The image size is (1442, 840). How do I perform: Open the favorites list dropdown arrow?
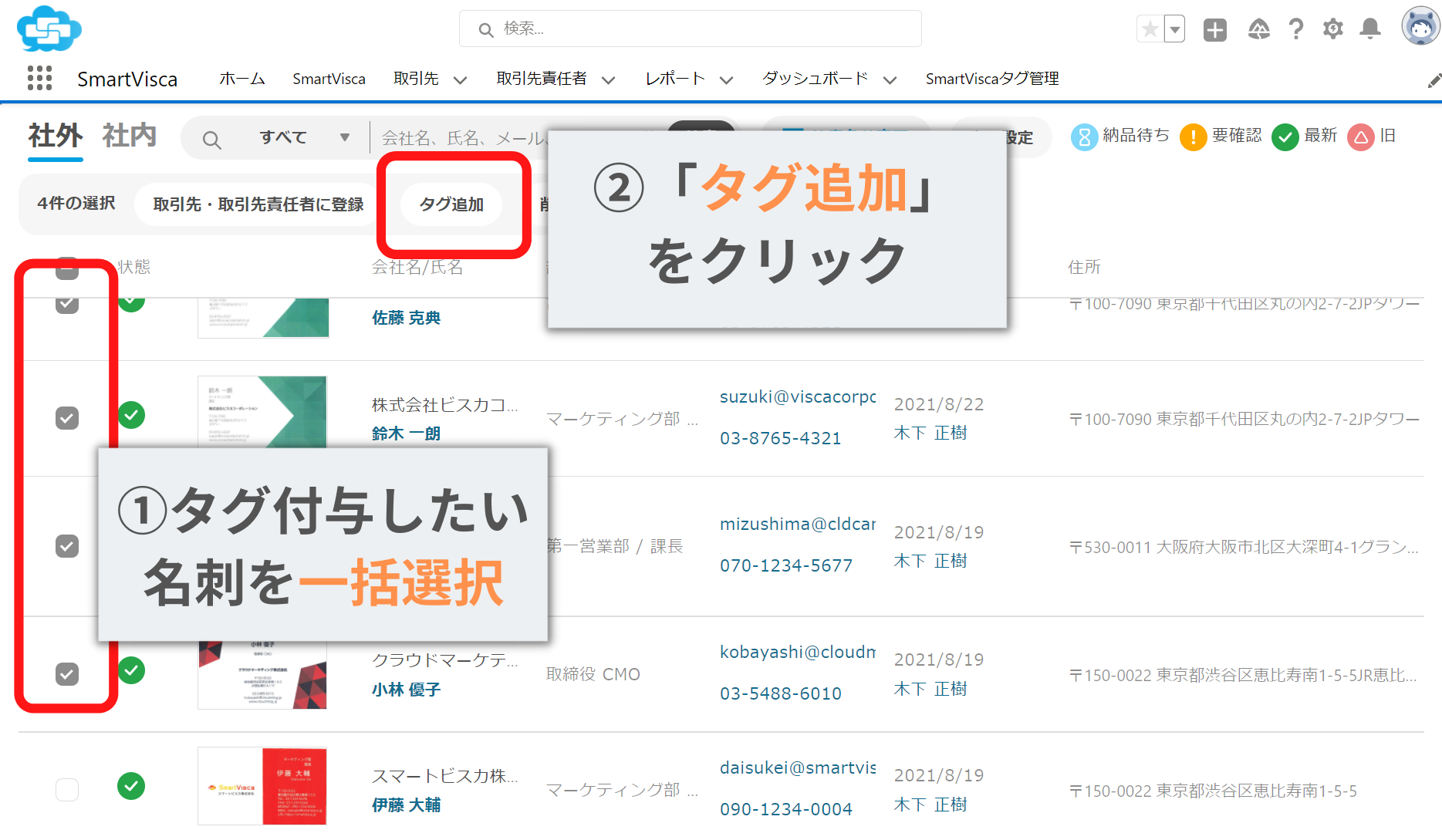pyautogui.click(x=1174, y=29)
